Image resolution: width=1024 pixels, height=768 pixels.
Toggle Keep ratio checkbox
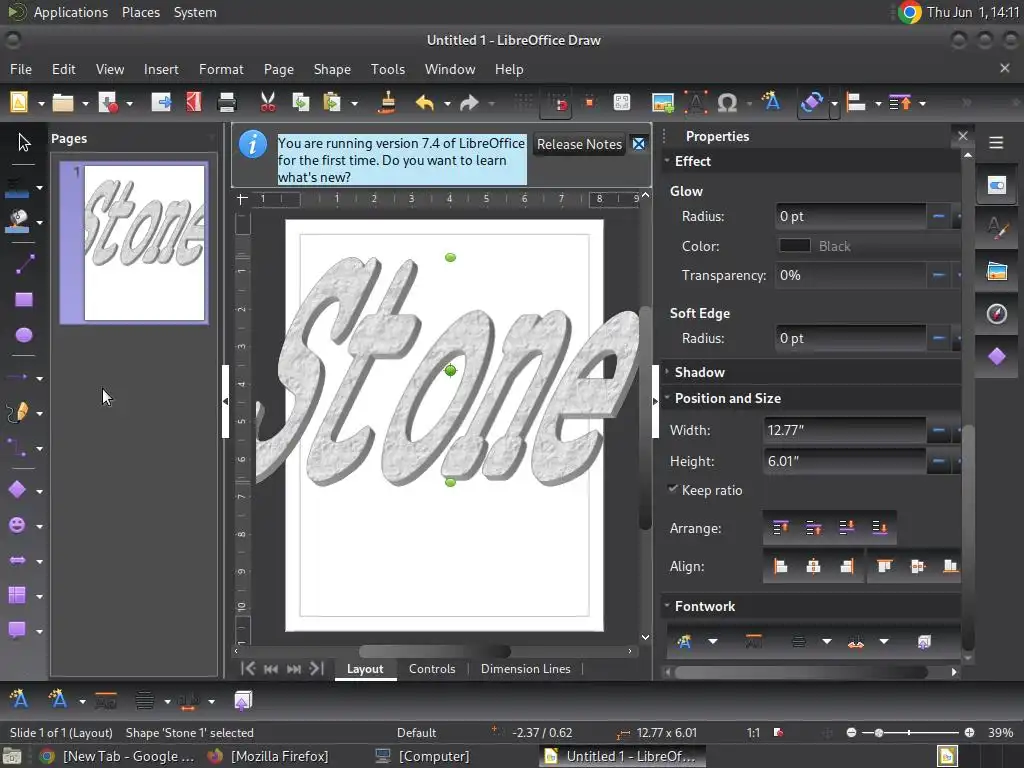[705, 490]
